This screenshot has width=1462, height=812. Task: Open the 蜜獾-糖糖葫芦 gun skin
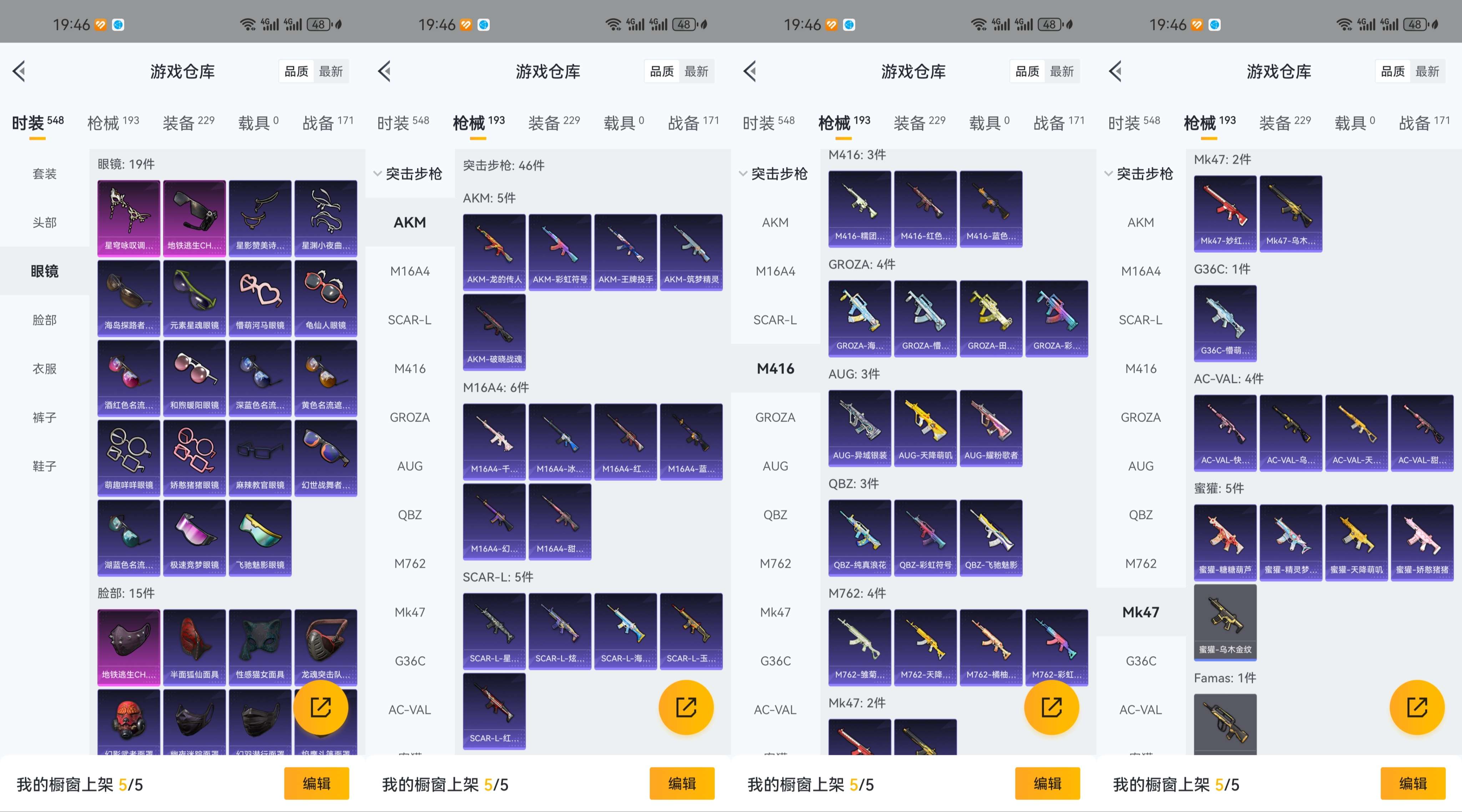tap(1225, 543)
